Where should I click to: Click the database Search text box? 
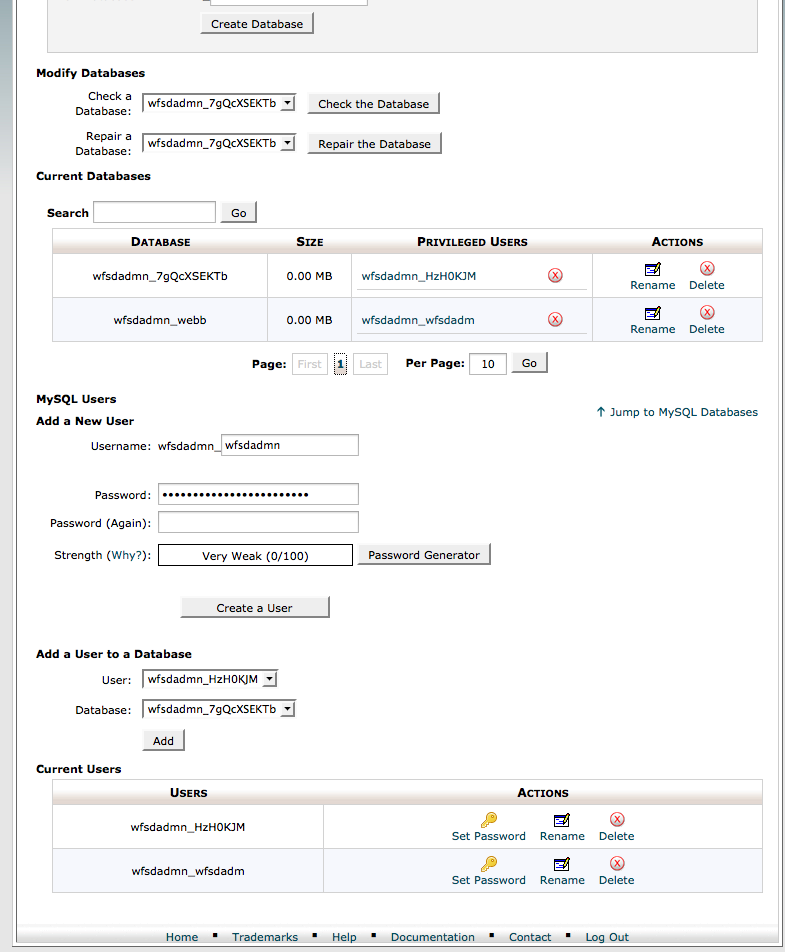point(154,212)
